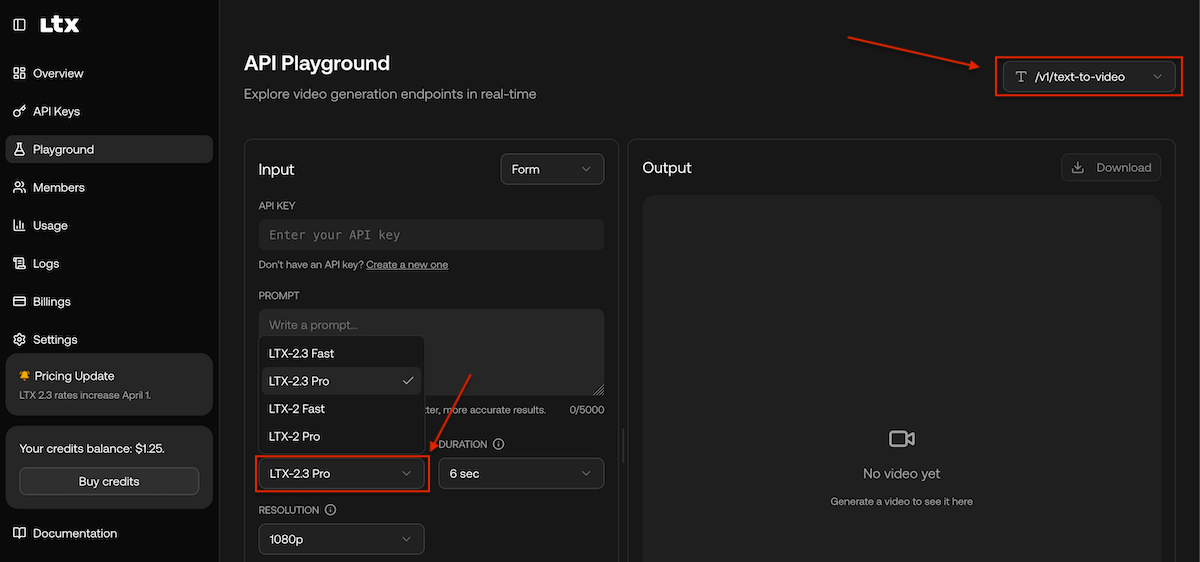
Task: Click the 0/5000 character counter
Action: click(586, 410)
